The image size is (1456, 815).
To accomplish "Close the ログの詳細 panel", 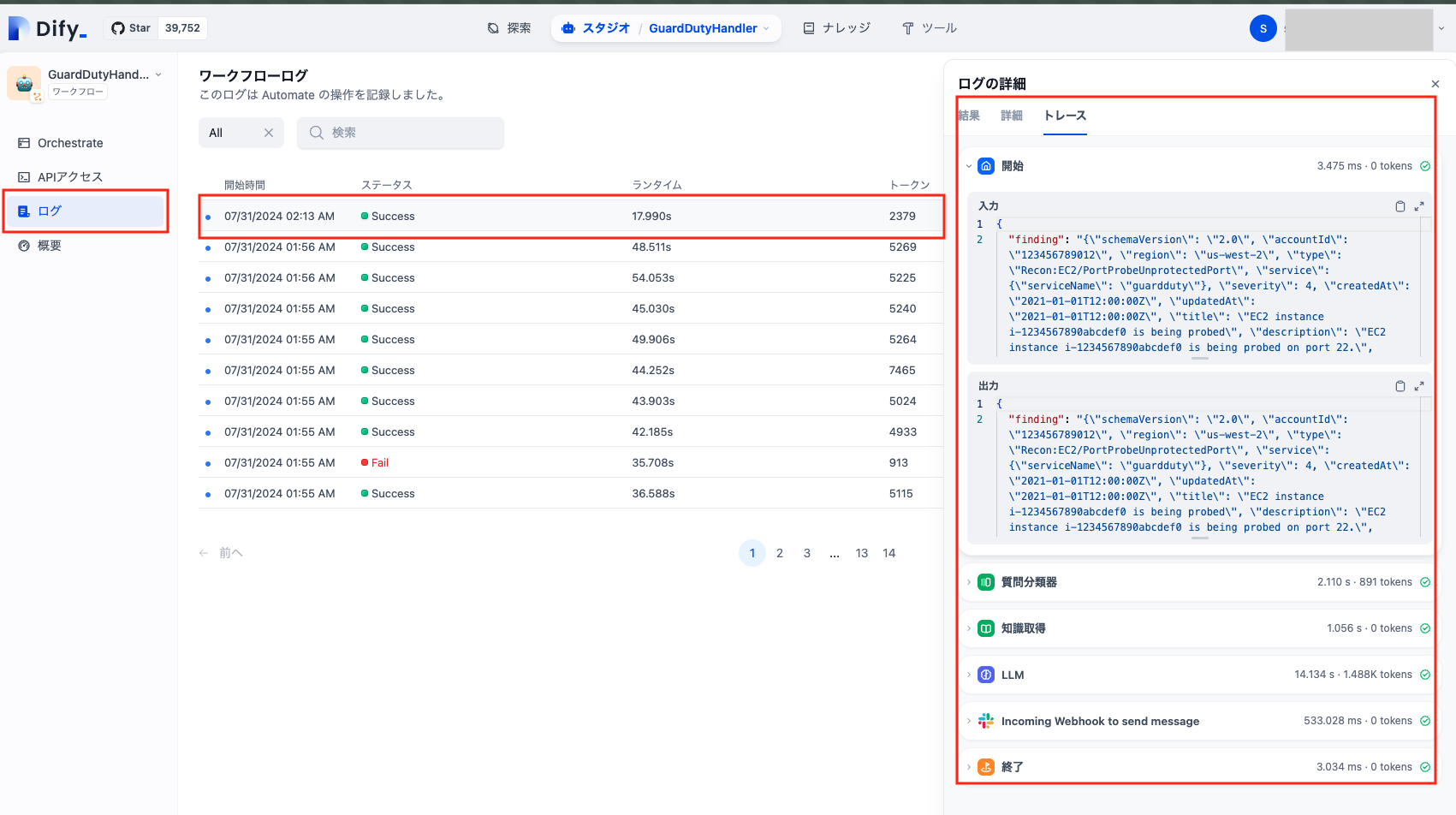I will tap(1435, 84).
